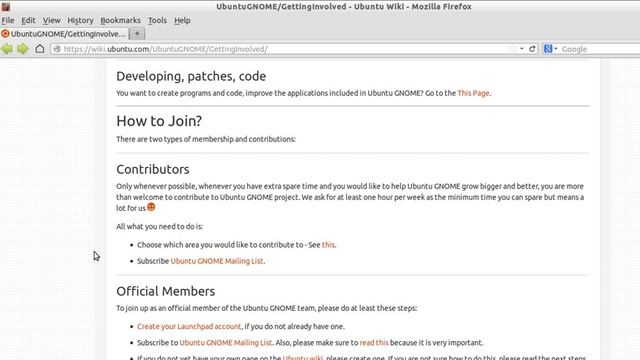Open Ubuntu GNOME Mailing List link under Contributors
Image resolution: width=640 pixels, height=360 pixels.
click(217, 261)
